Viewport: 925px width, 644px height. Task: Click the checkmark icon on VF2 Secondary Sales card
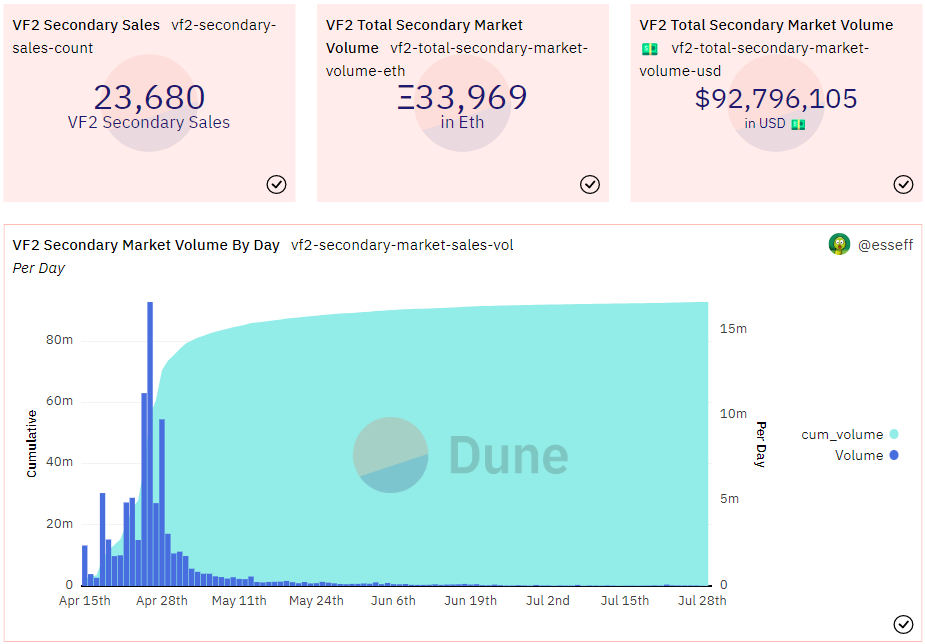click(x=277, y=184)
